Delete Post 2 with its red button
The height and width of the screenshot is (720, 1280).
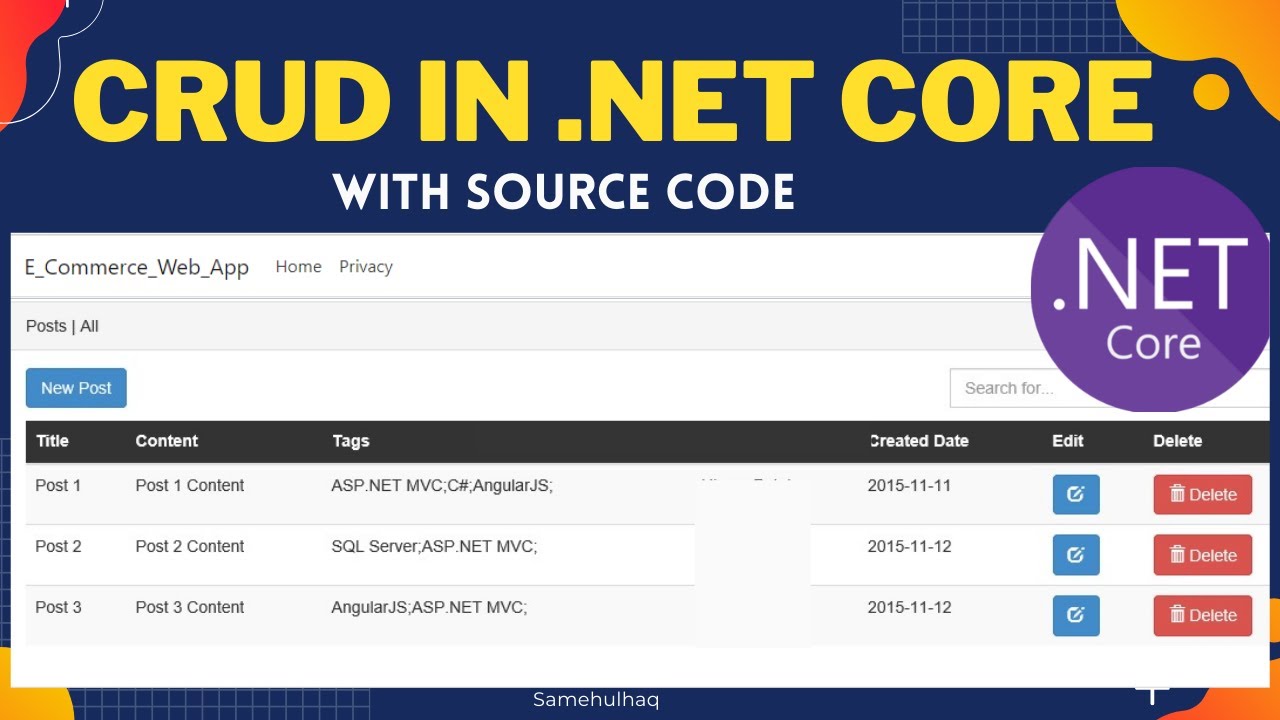click(1202, 555)
